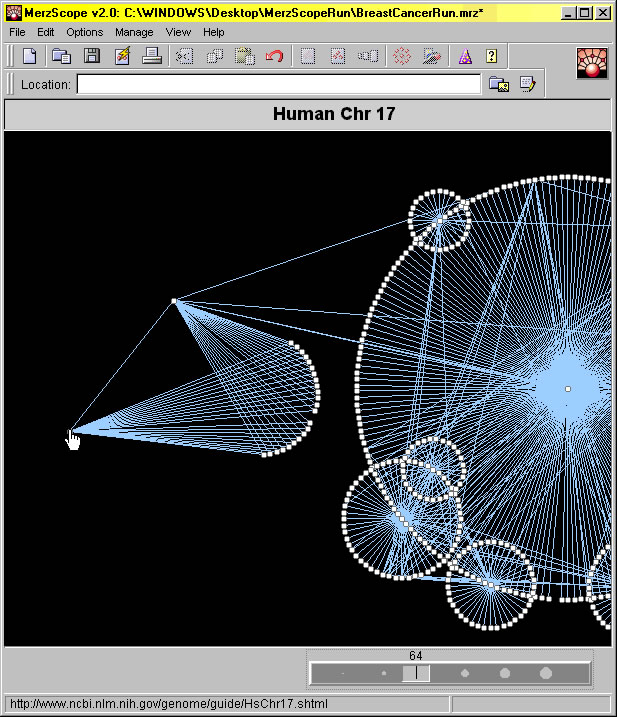Click the MerzScope logo icon at top right
617x717 pixels.
click(592, 62)
